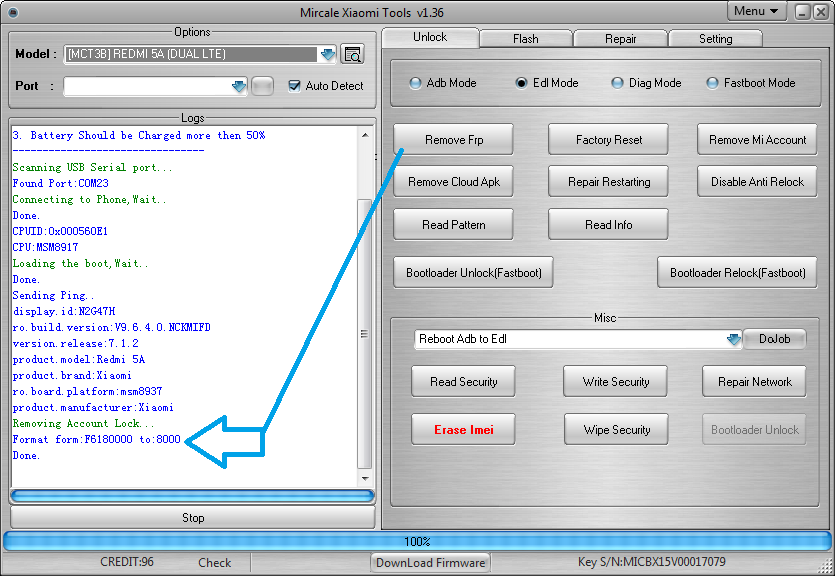835x576 pixels.
Task: Click log line 'Format form:F6180000 to:8000'
Action: click(96, 439)
